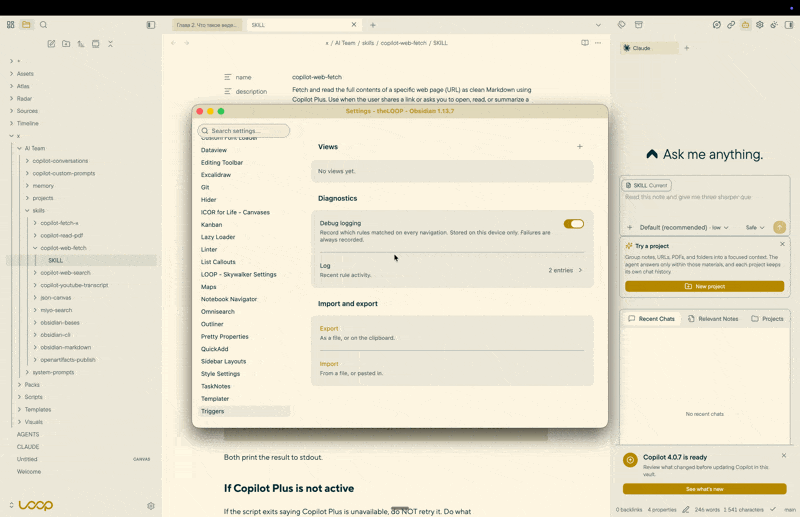
Task: Toggle the right sidebar panel icon
Action: pyautogui.click(x=789, y=24)
